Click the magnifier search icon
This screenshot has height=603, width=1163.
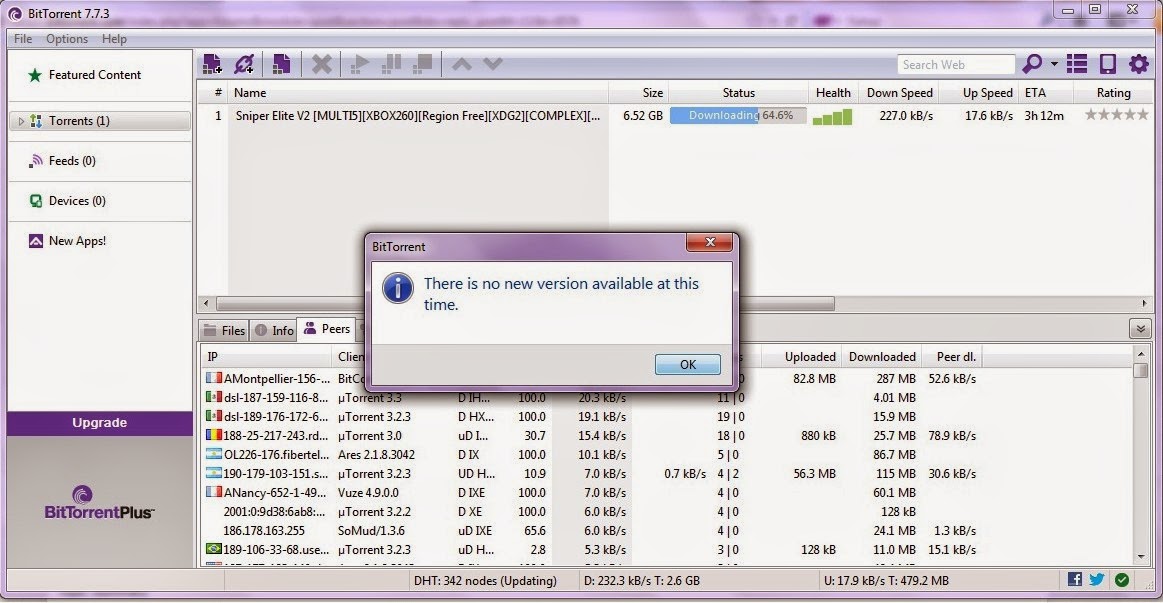coord(1032,64)
